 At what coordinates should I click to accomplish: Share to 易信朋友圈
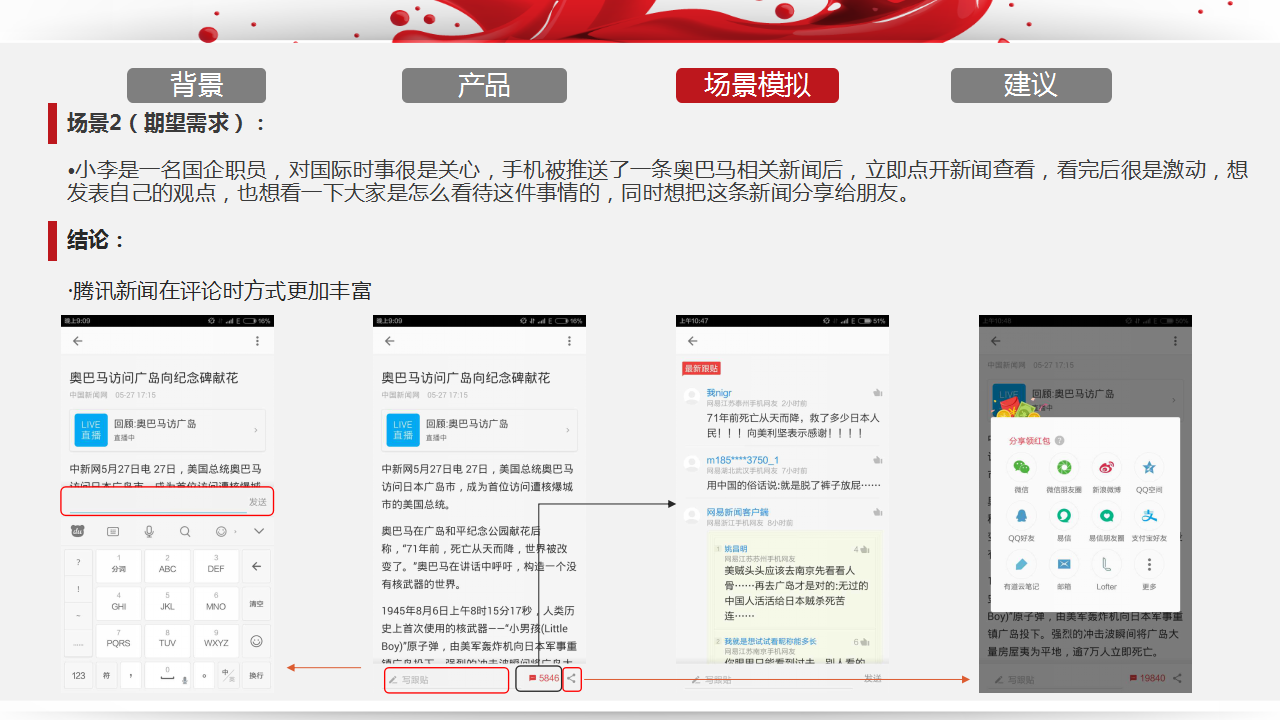(1106, 515)
